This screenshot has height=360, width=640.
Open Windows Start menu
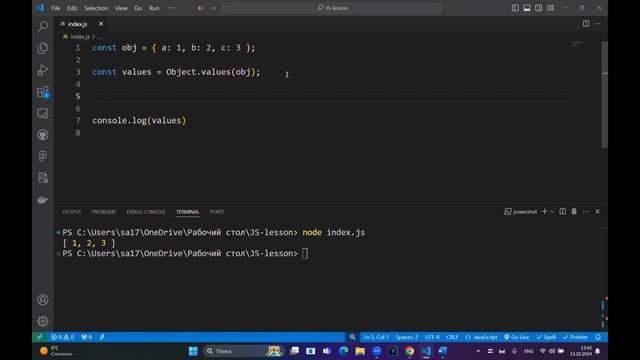pos(193,351)
